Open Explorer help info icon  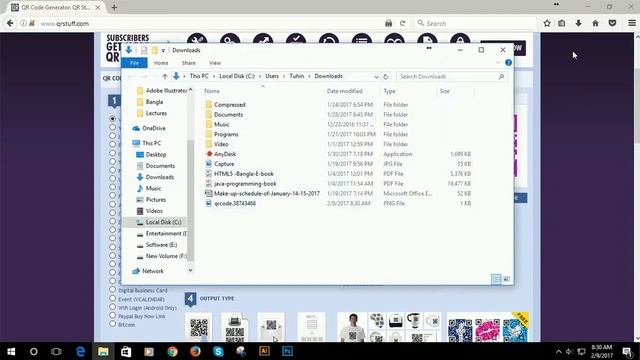(x=508, y=62)
